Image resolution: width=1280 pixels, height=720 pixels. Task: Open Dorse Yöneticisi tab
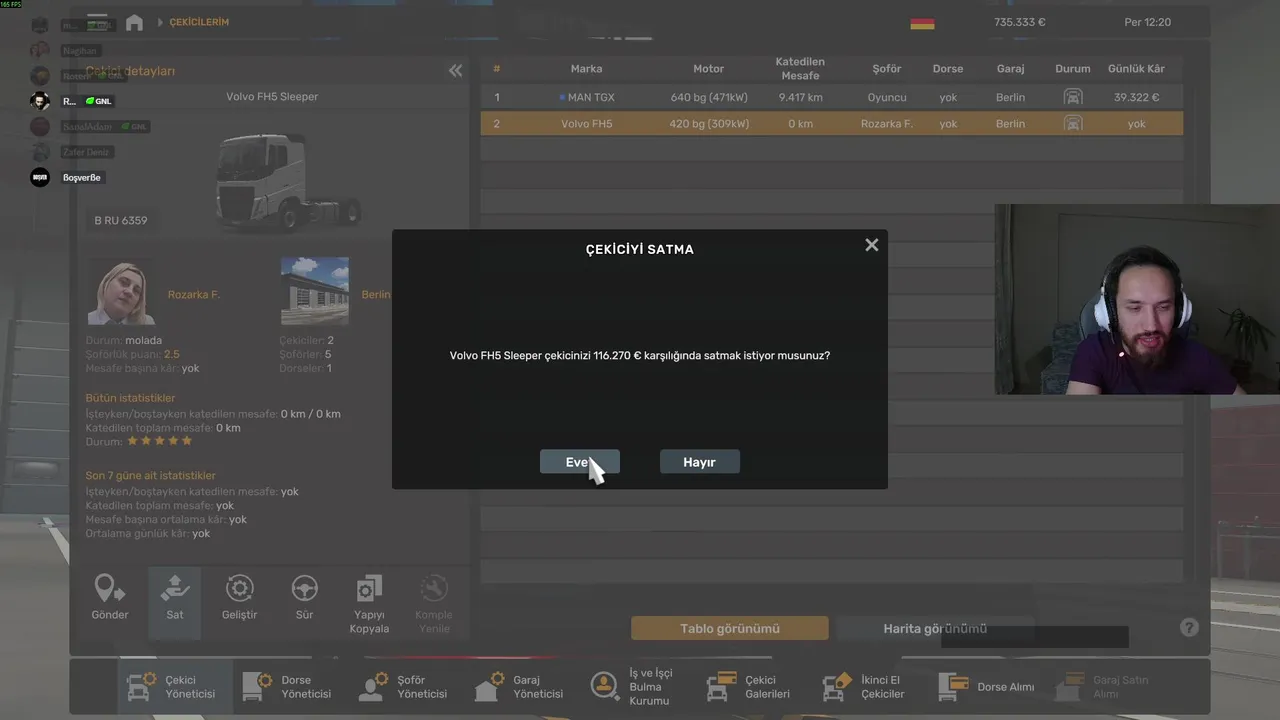pos(291,687)
